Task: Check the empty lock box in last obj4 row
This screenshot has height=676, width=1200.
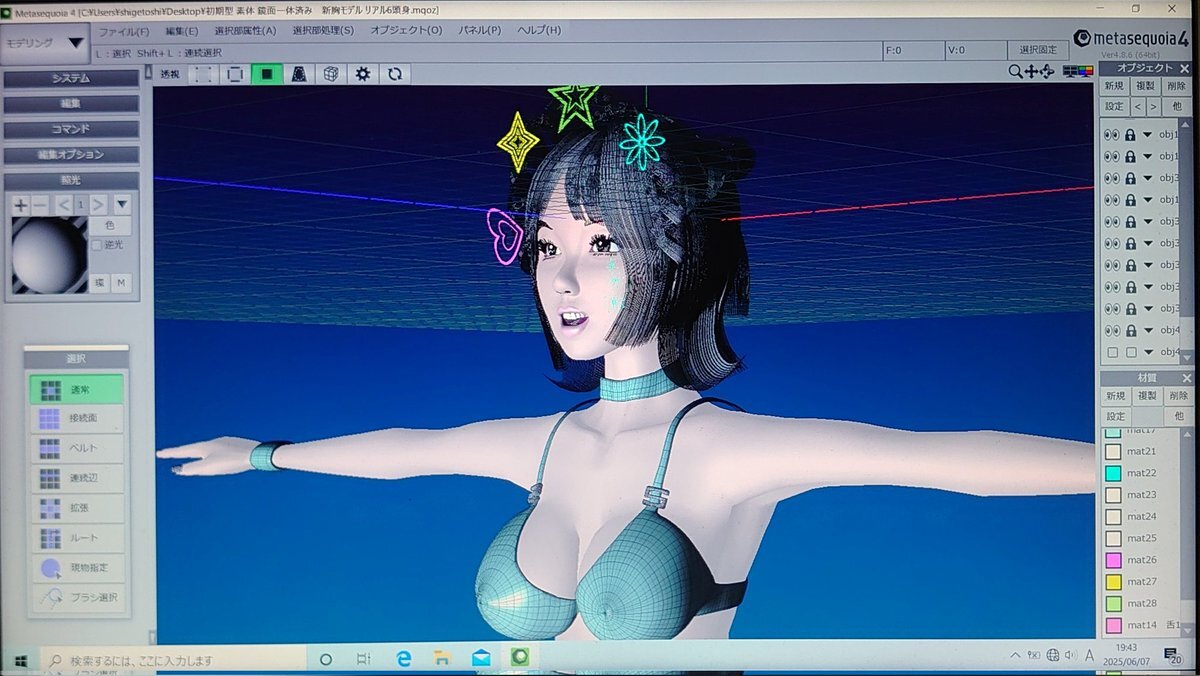Action: 1130,352
